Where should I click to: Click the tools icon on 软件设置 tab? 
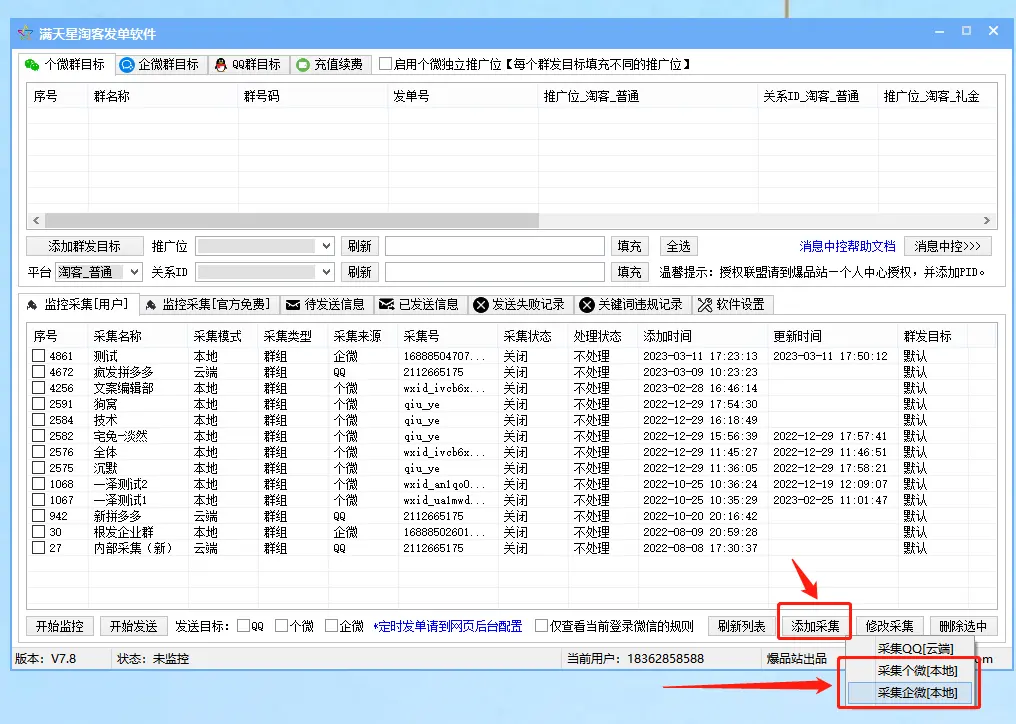coord(705,305)
